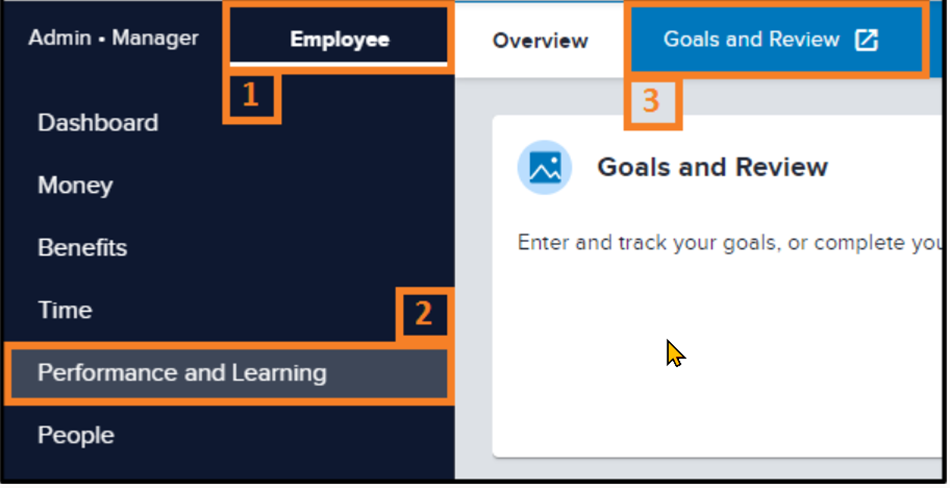Open the Benefits section
950x488 pixels.
click(82, 247)
